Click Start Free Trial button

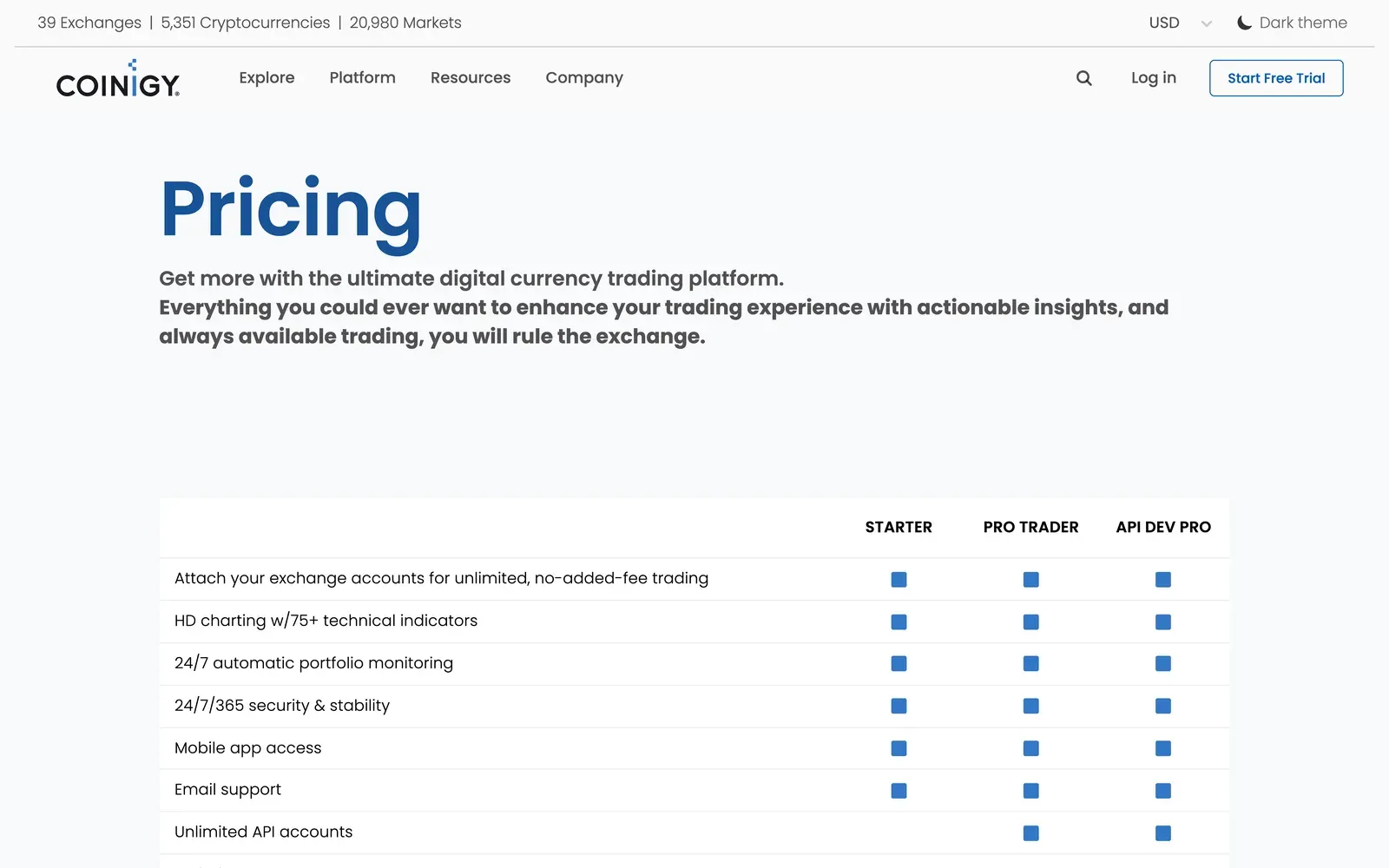pyautogui.click(x=1276, y=78)
